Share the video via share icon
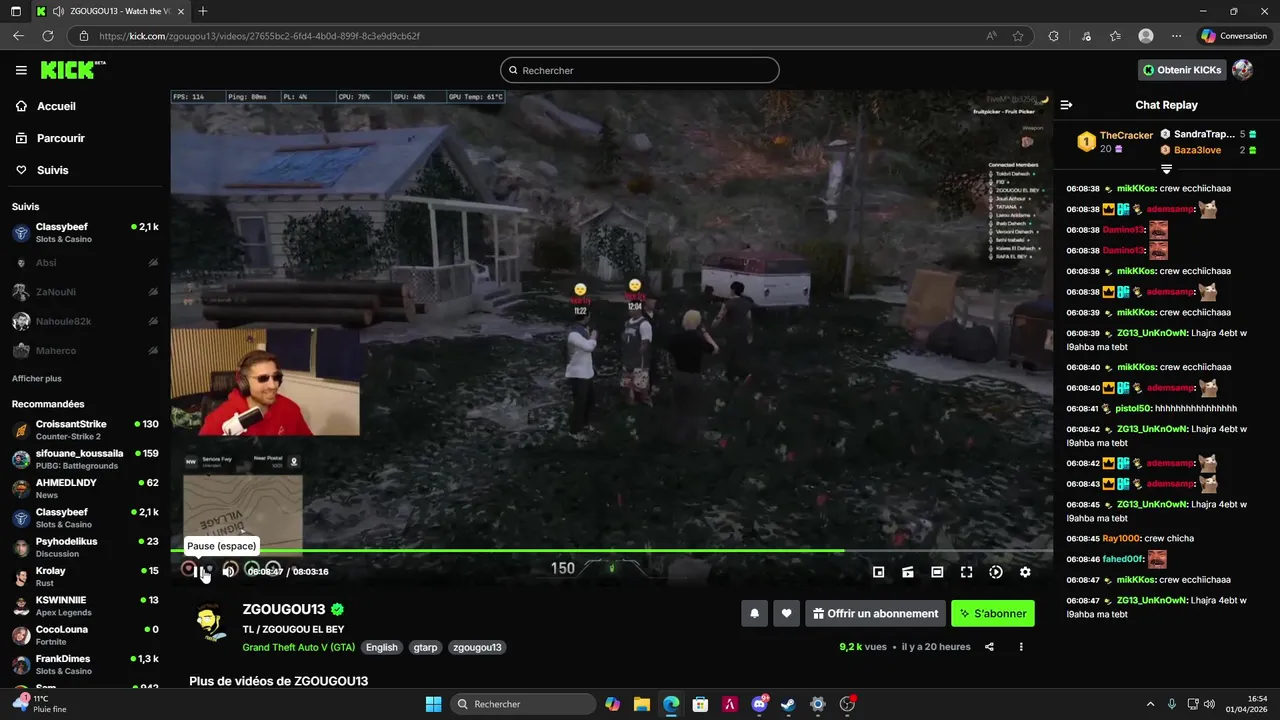The width and height of the screenshot is (1280, 720). click(x=989, y=647)
